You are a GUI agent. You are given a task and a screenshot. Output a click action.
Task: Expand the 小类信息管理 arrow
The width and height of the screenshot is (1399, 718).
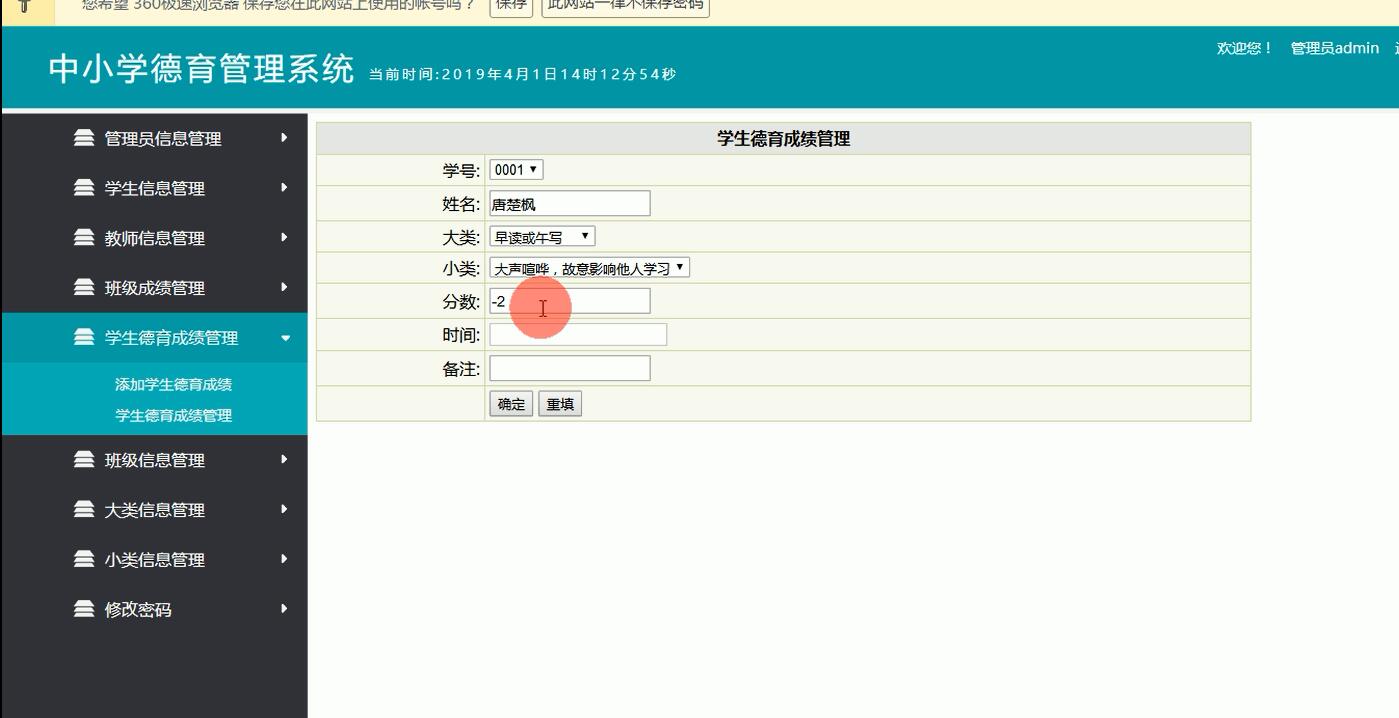285,560
